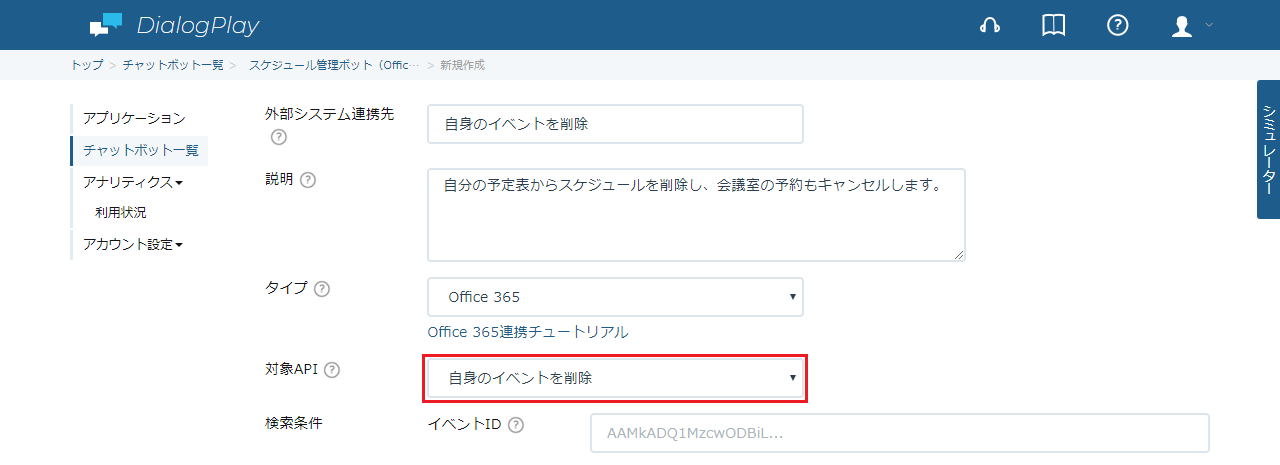Screen dimensions: 1280x465
Task: Open the 対象API dropdown 自身のイベントを削除
Action: pyautogui.click(x=615, y=378)
